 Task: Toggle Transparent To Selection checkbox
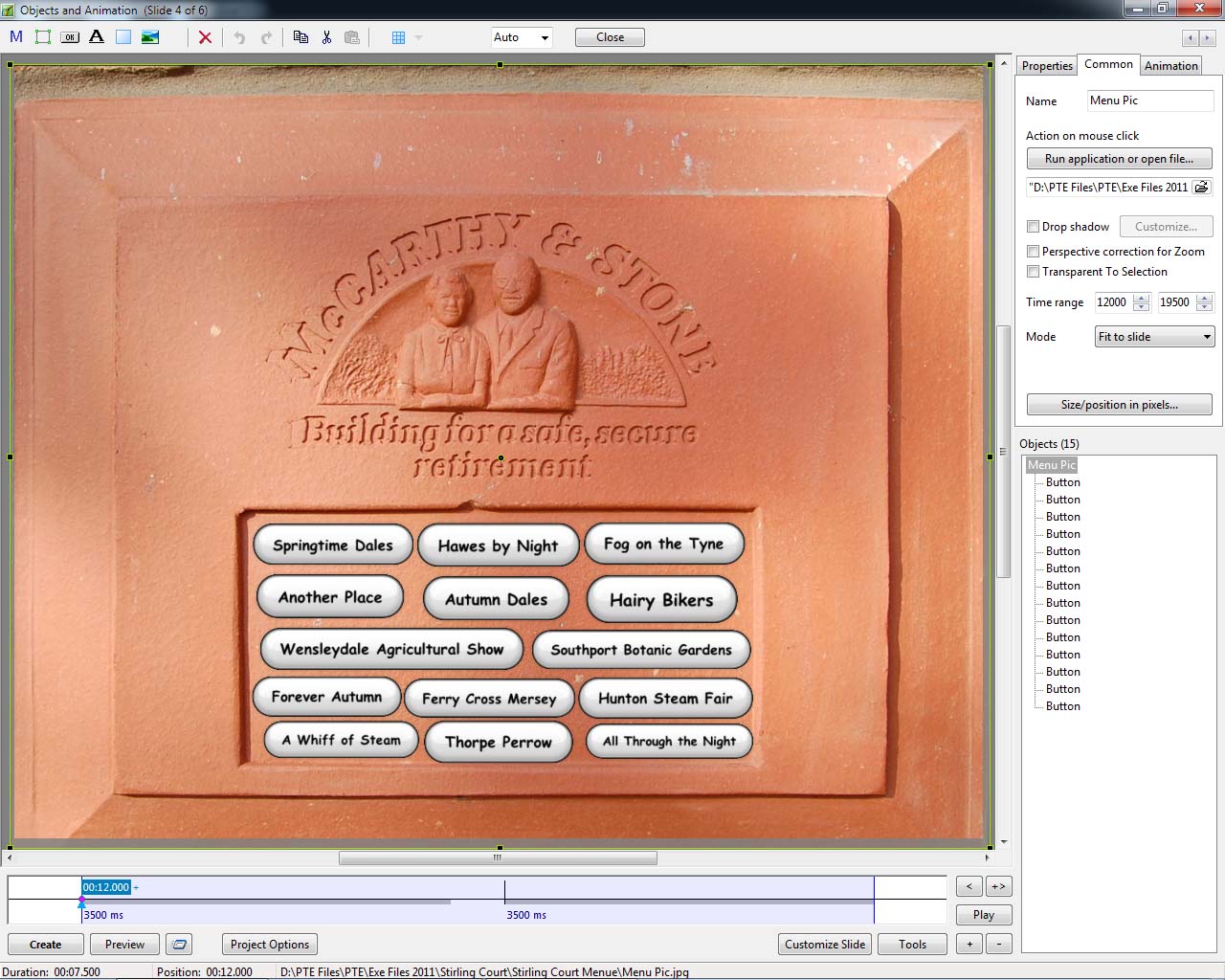(x=1033, y=272)
